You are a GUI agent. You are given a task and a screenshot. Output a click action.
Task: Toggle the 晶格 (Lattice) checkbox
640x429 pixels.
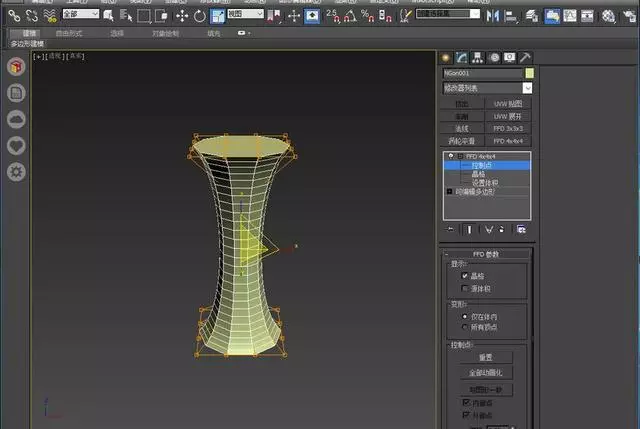coord(465,276)
